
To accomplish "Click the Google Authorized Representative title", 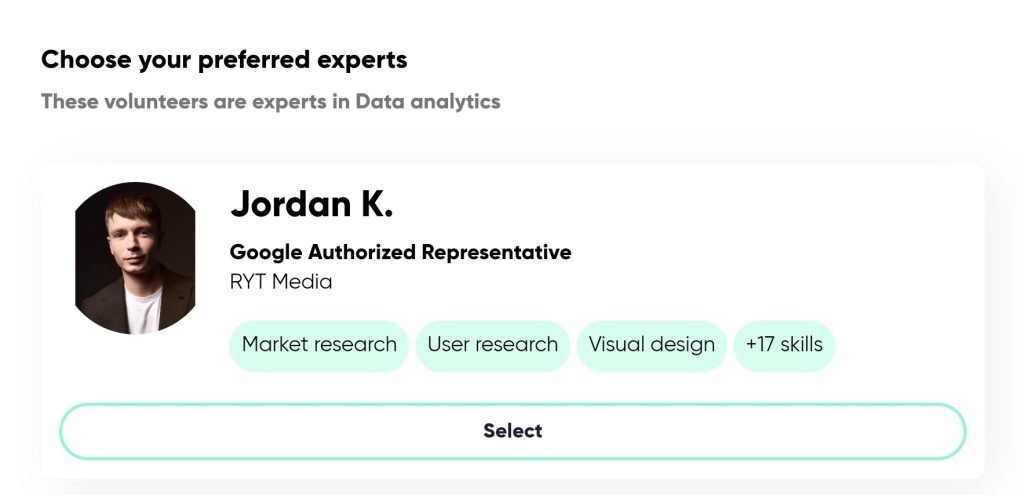I will pos(400,252).
